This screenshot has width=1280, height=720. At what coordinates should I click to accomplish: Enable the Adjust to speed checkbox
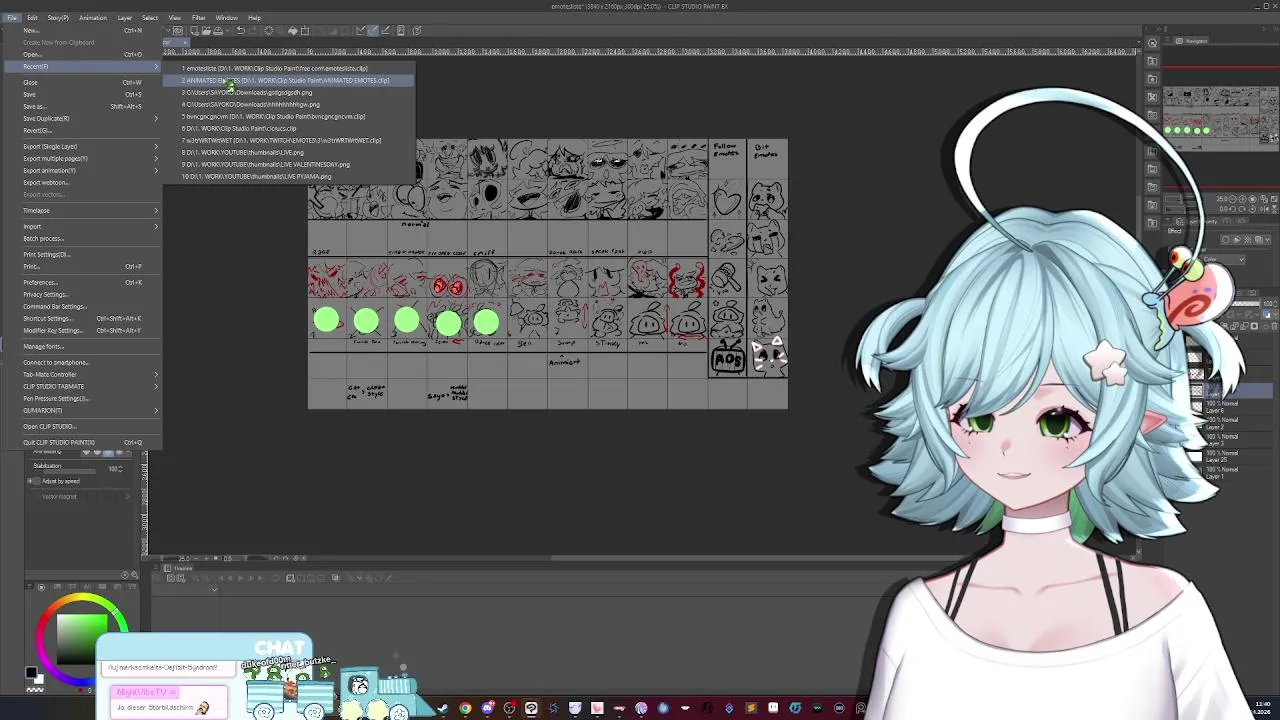click(36, 481)
